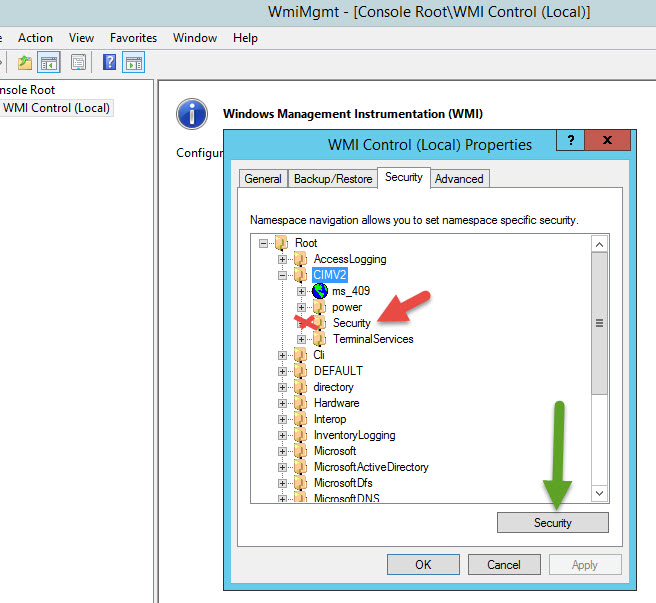Click the Up One Level toolbar icon
Screen dimensions: 656x603
tap(25, 63)
